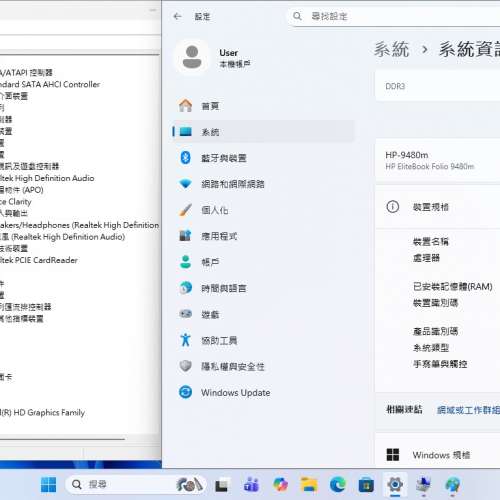
Task: Select 系統 in the Settings sidebar
Action: [263, 132]
